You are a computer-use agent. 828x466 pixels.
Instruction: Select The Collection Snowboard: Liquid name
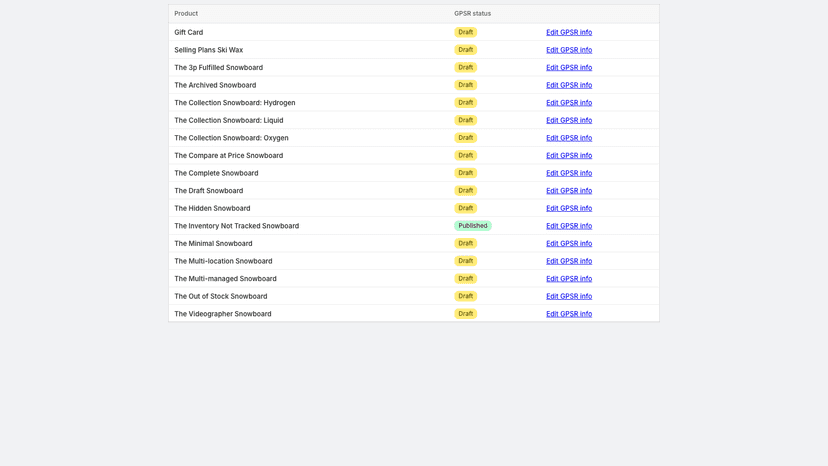pos(229,120)
